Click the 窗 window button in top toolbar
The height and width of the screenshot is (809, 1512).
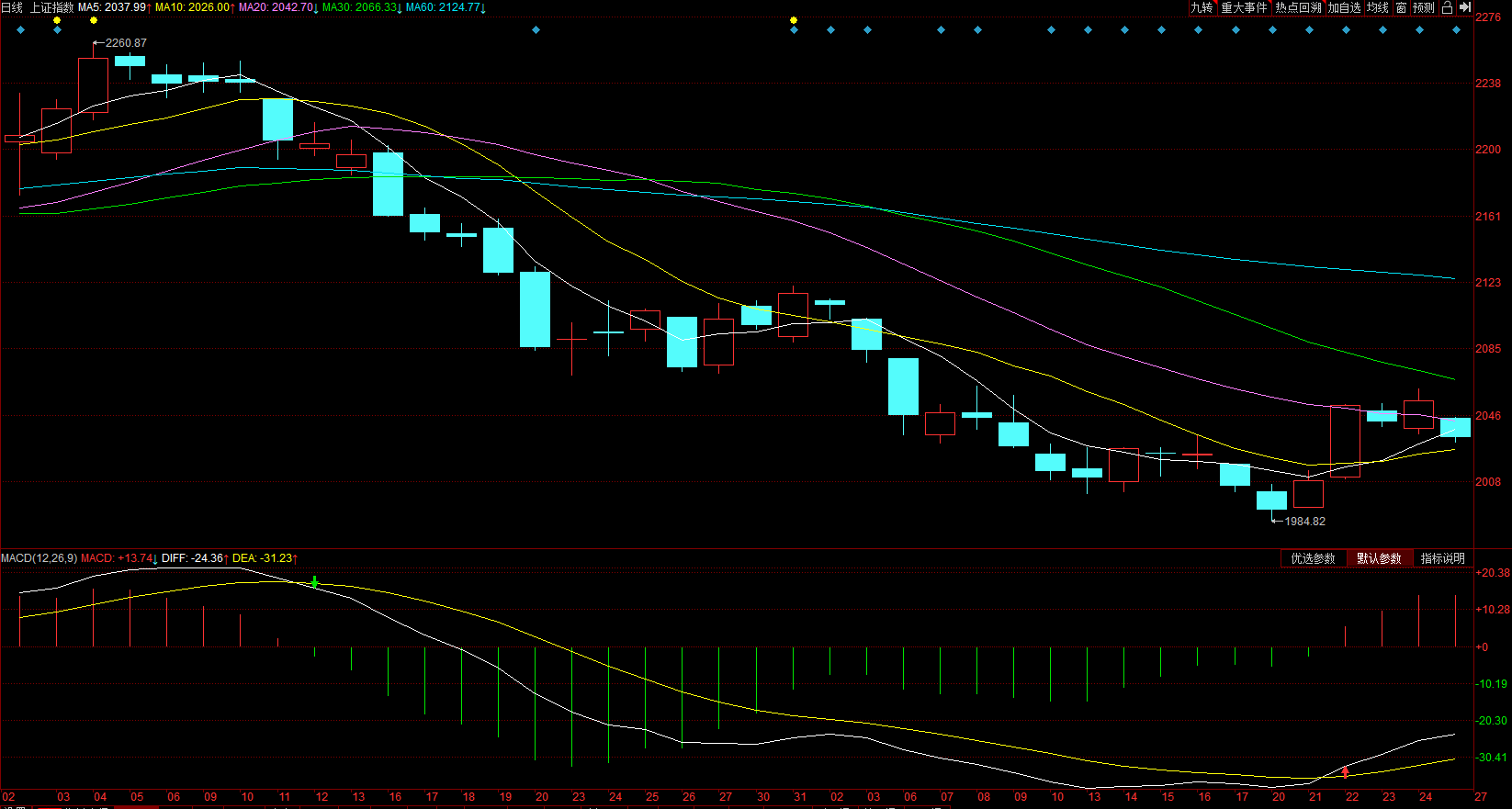click(1401, 7)
